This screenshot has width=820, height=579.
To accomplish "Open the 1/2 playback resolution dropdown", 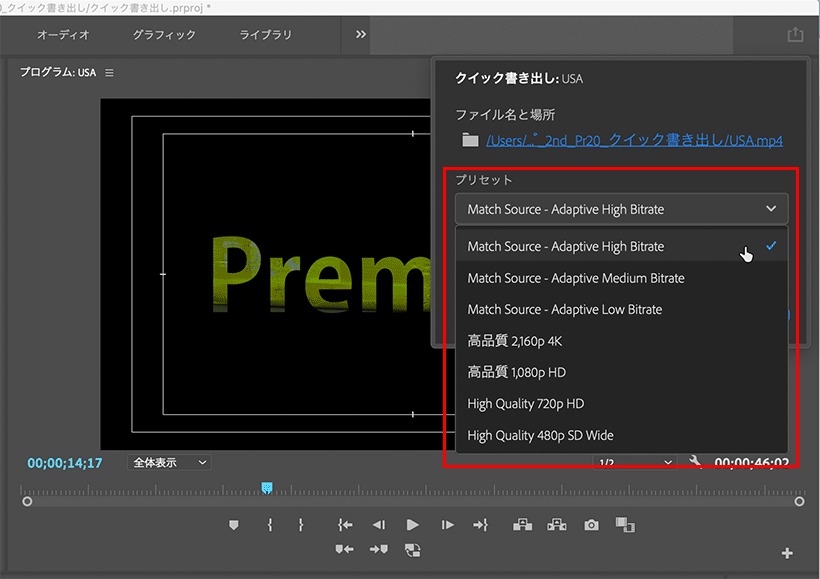I will click(x=634, y=462).
